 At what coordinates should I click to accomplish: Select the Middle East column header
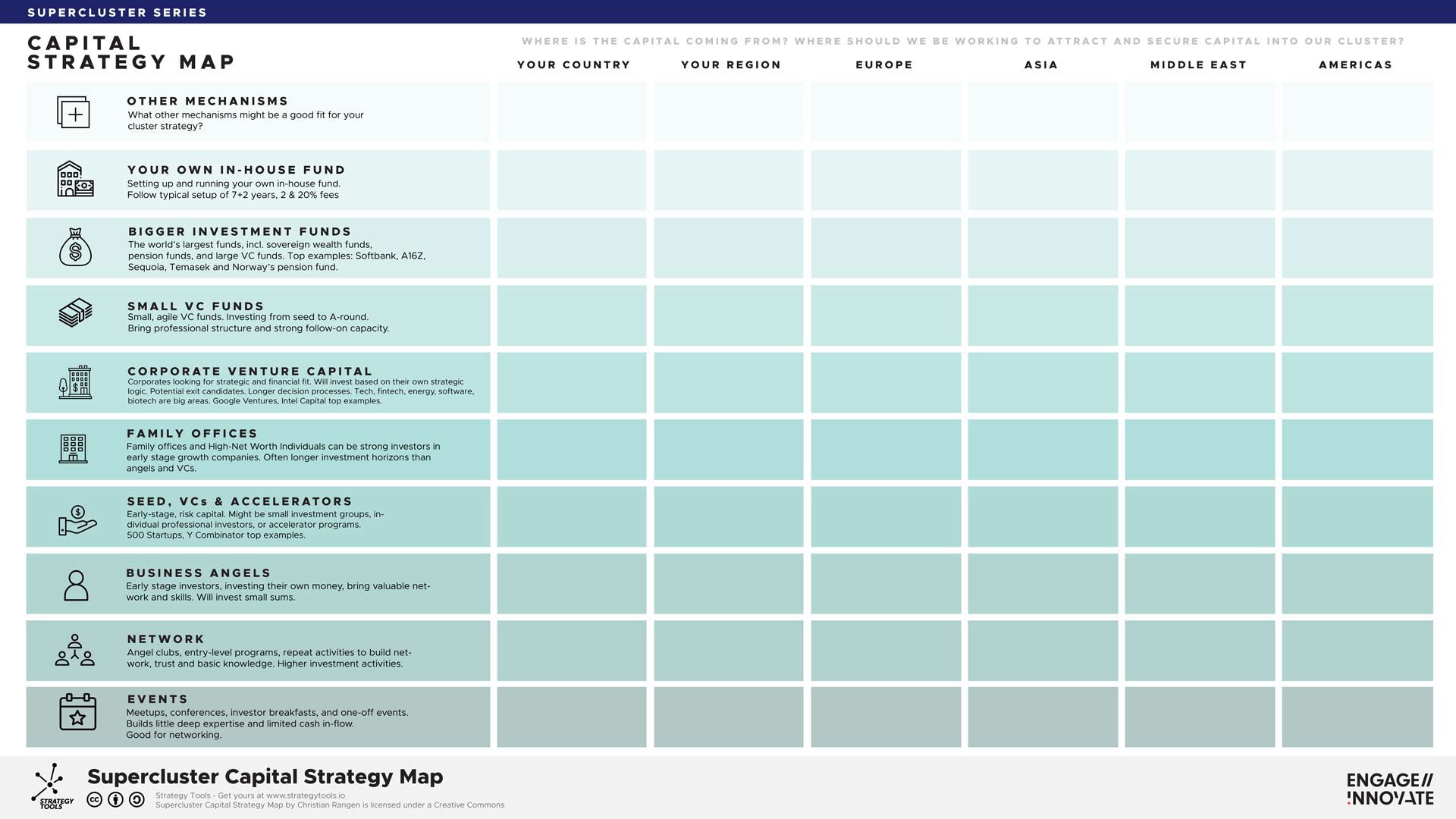1198,65
